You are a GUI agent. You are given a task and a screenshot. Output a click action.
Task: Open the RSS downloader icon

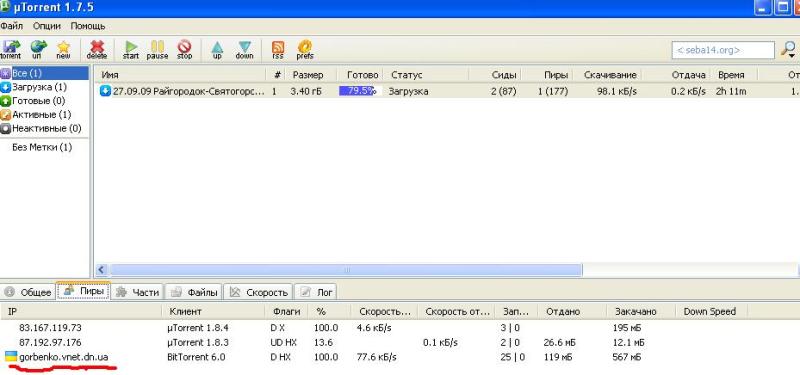point(278,50)
